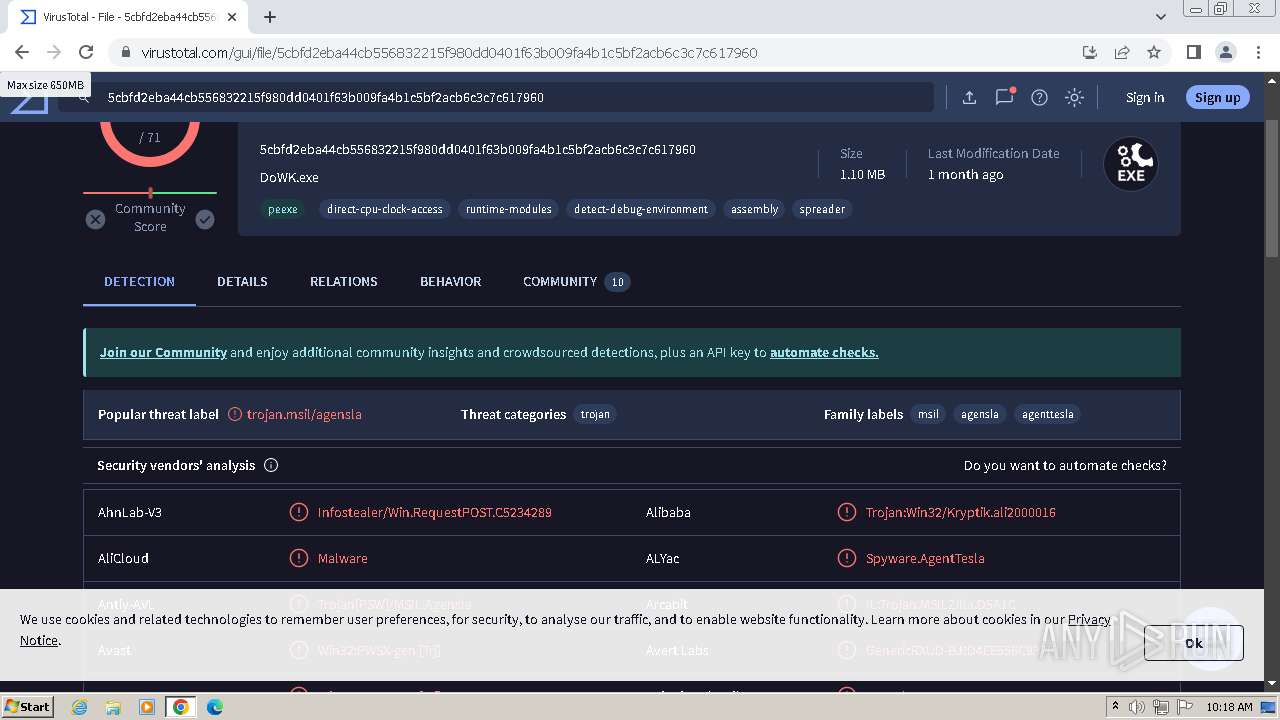Click the browser forward arrow
The height and width of the screenshot is (720, 1280).
click(54, 52)
